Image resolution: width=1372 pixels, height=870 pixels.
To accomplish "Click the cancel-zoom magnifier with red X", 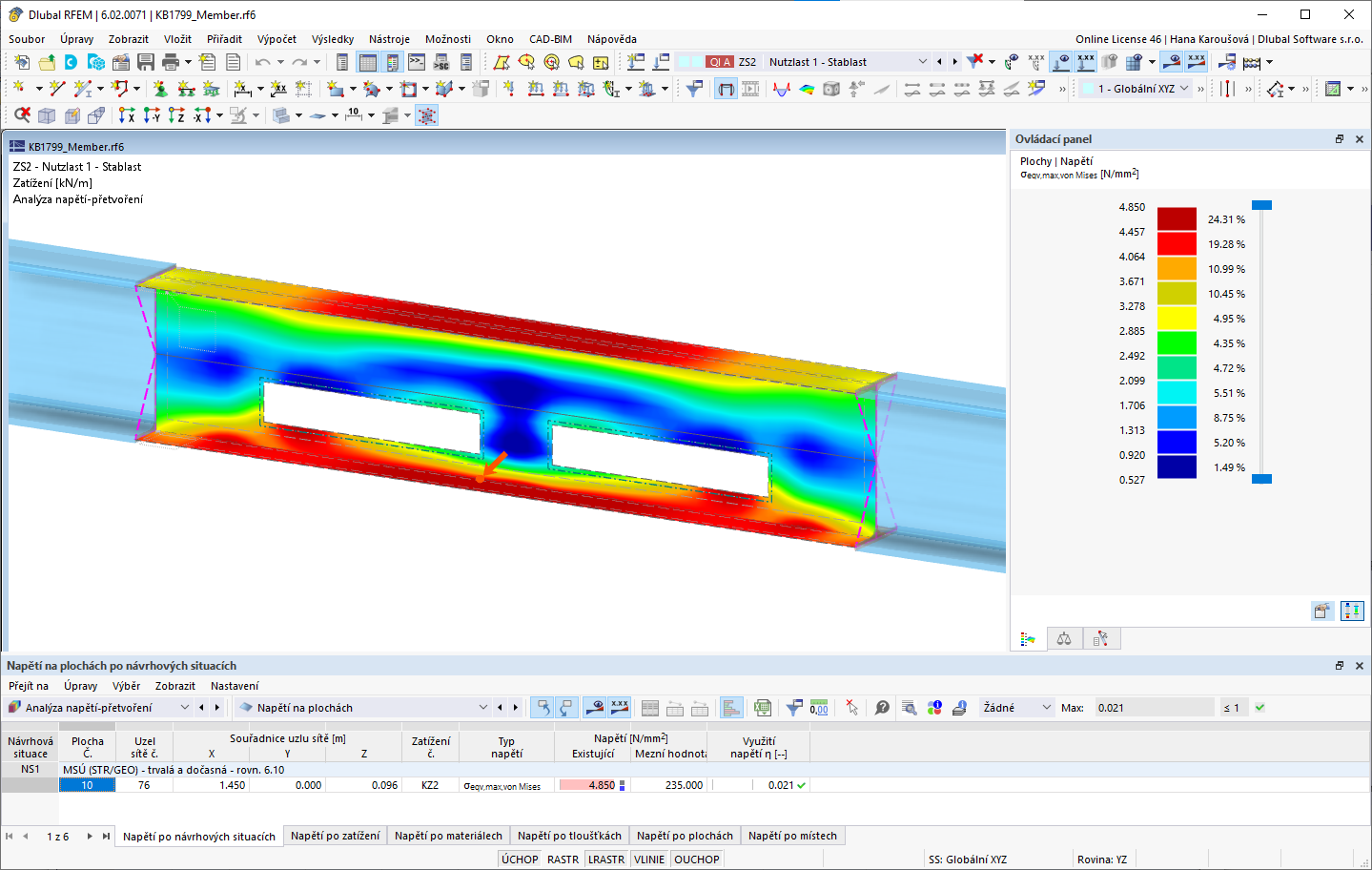I will 22,115.
